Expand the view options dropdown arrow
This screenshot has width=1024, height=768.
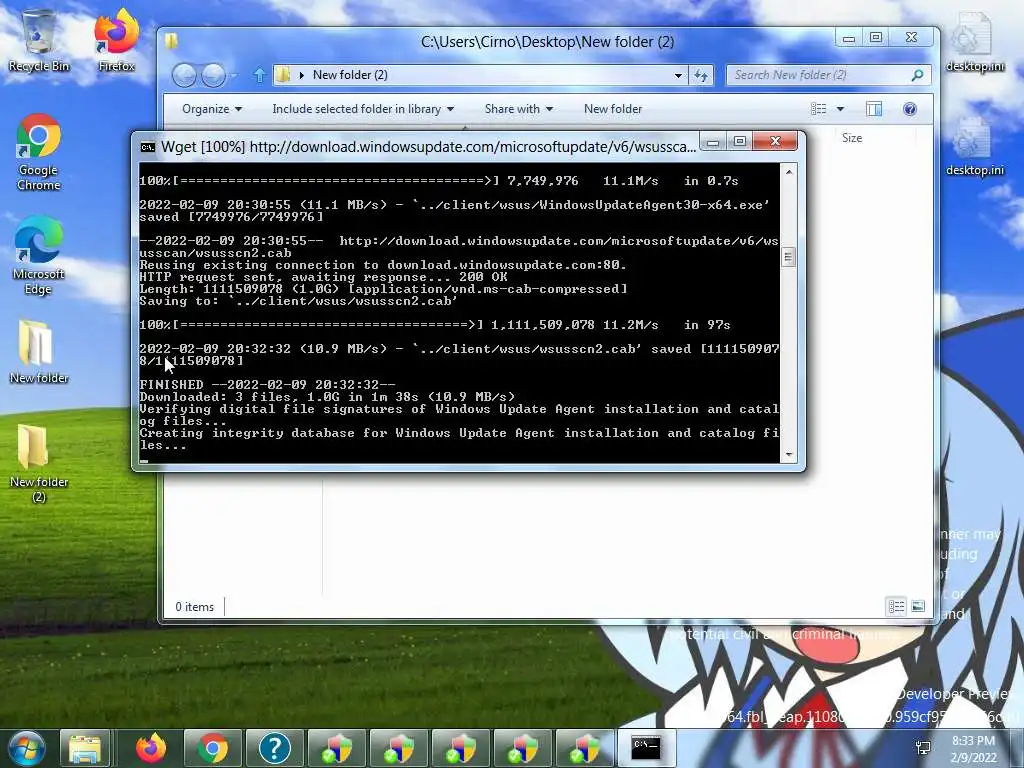(840, 109)
